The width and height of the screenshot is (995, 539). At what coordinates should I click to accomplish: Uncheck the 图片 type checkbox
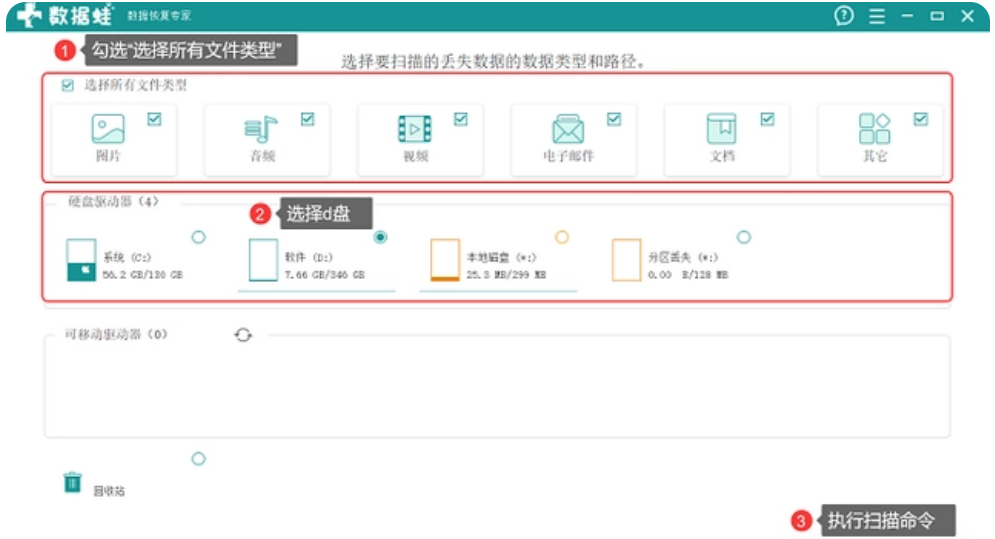pos(154,119)
